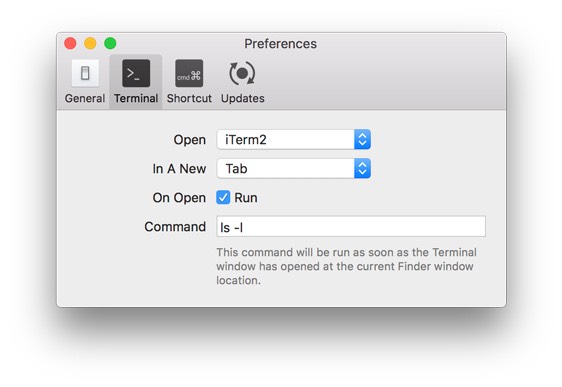Minimize the window using the yellow button
The image size is (562, 387).
click(90, 43)
